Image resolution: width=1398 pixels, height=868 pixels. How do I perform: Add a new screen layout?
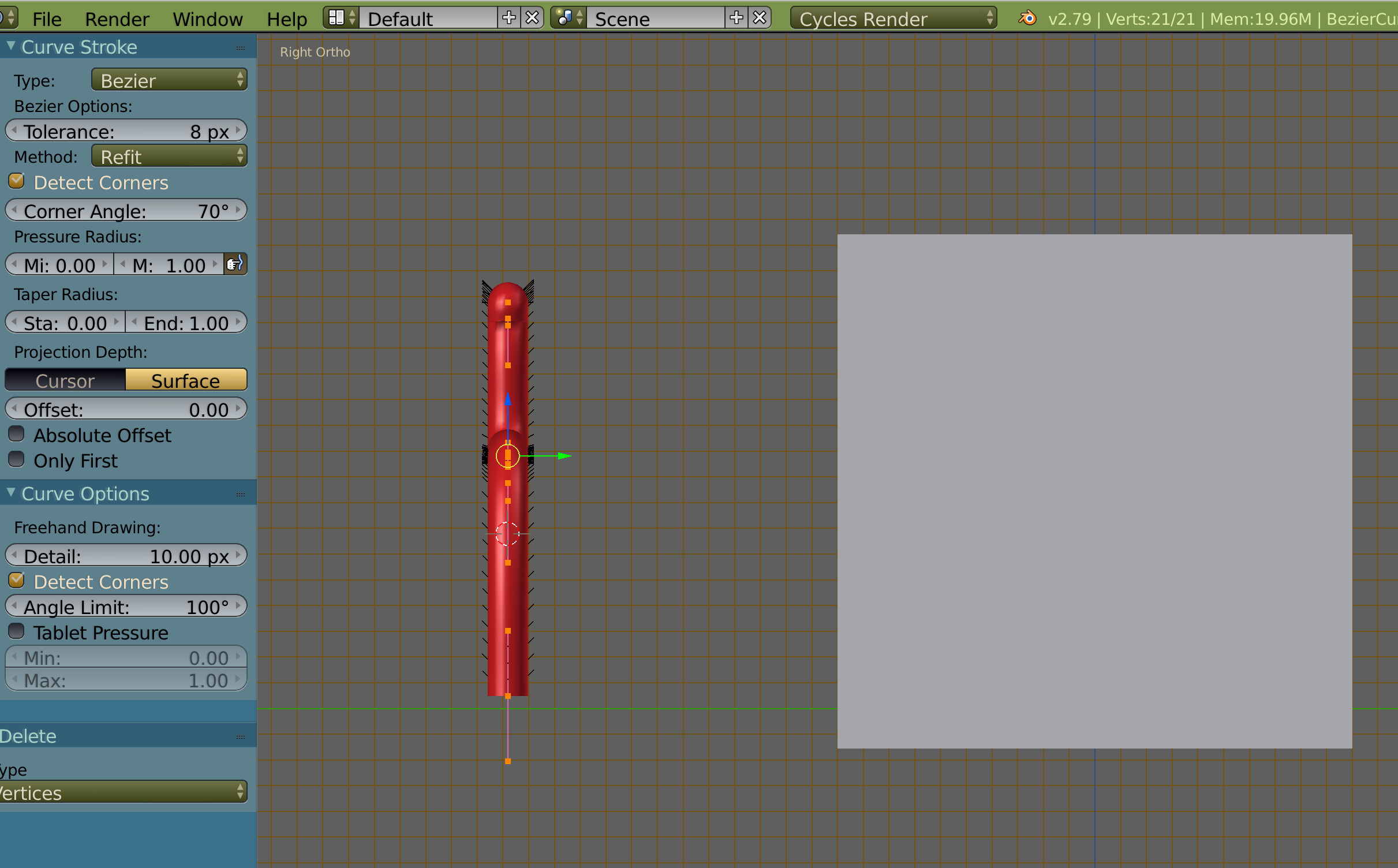click(509, 18)
